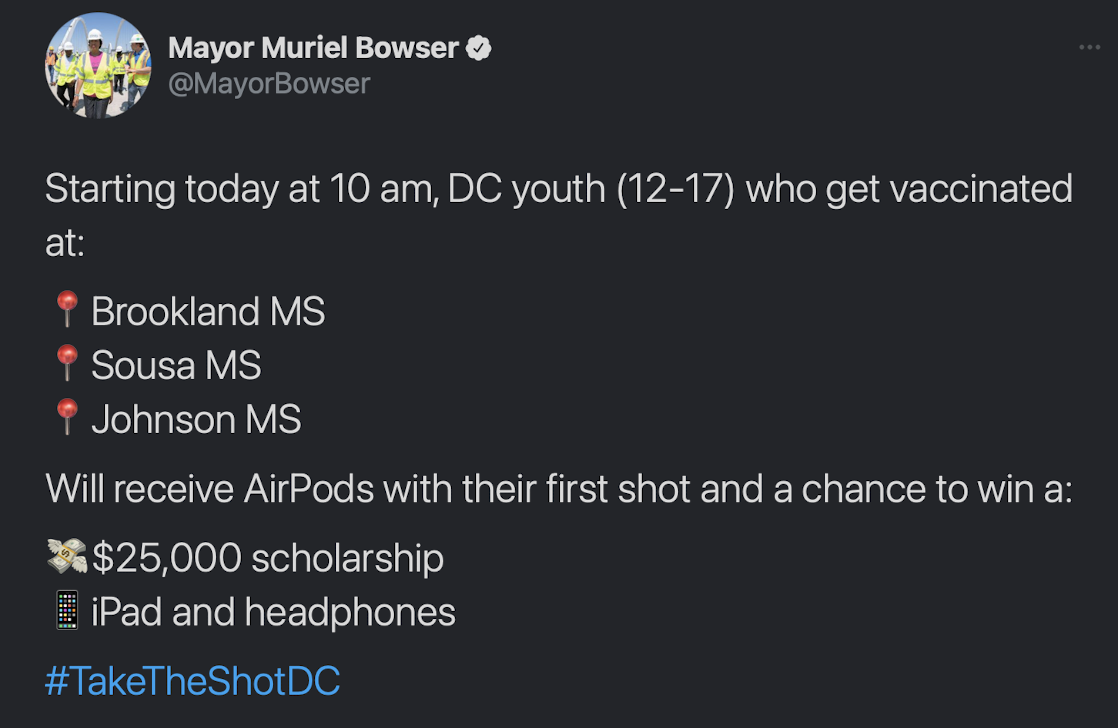The image size is (1118, 728).
Task: Click the mobile phone emoji
Action: 67,611
